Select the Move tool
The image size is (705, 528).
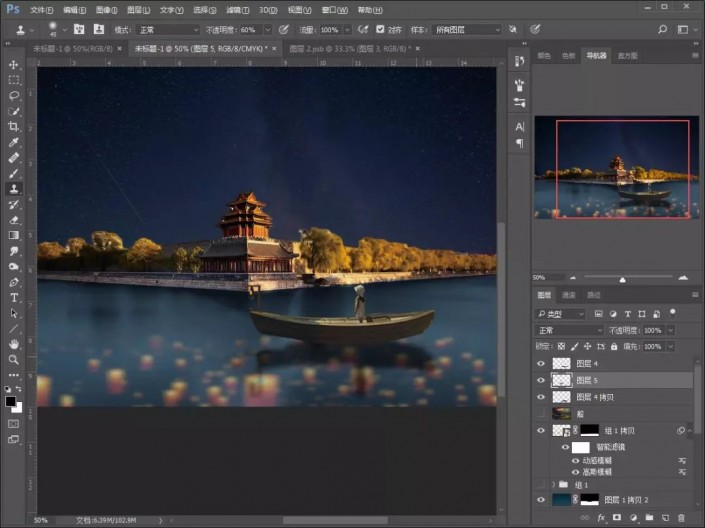click(13, 65)
